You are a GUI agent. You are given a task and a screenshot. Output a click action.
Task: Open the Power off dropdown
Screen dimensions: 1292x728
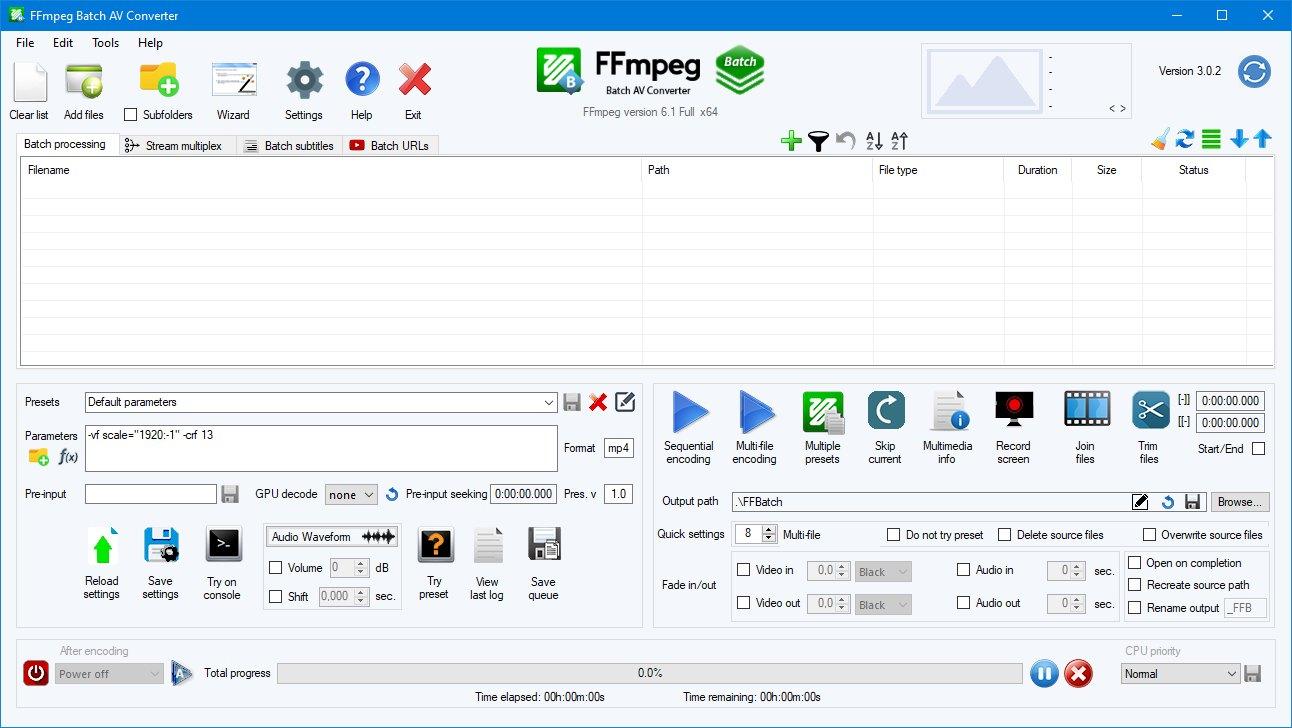pos(109,674)
